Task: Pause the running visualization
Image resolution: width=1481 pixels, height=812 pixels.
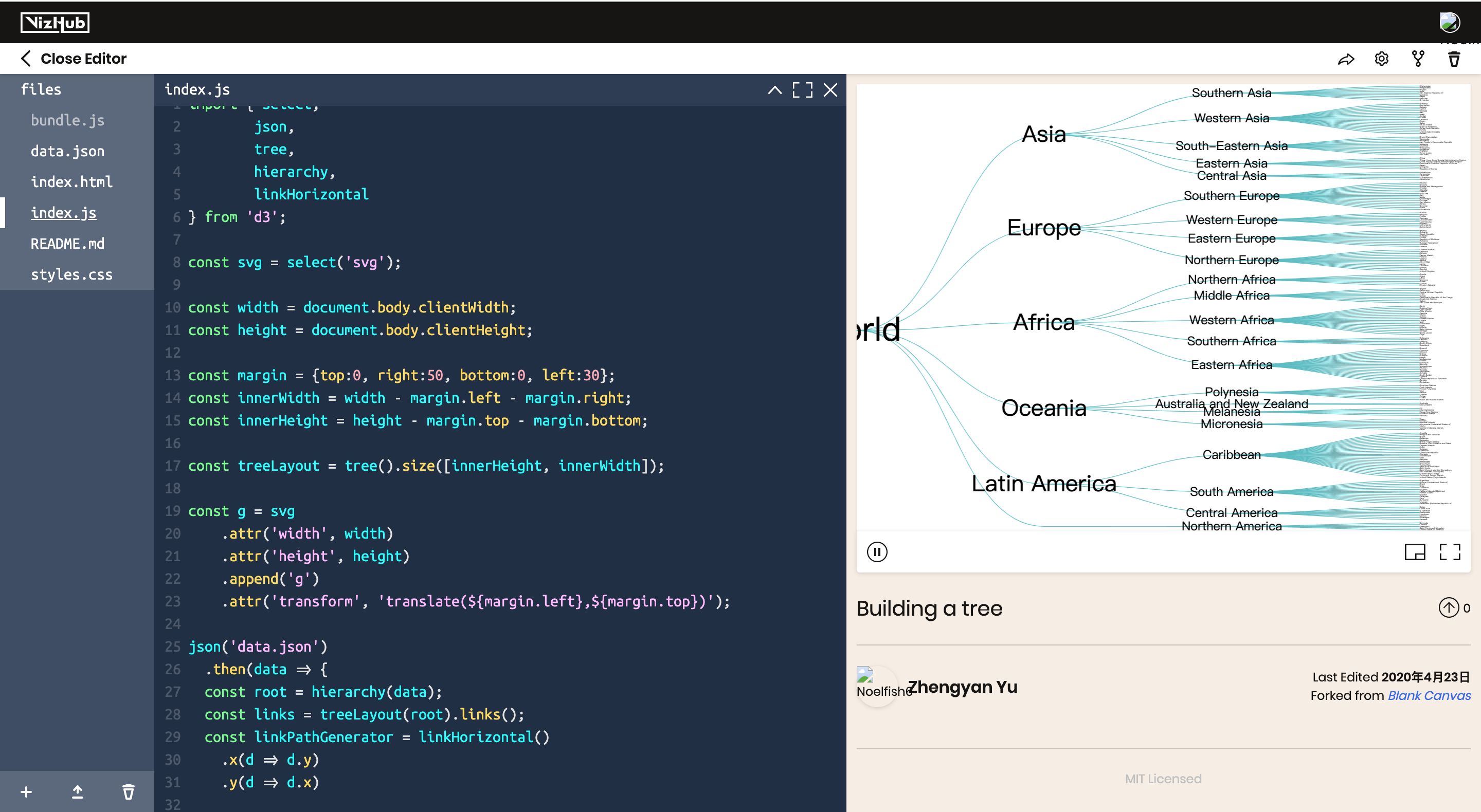Action: [877, 551]
